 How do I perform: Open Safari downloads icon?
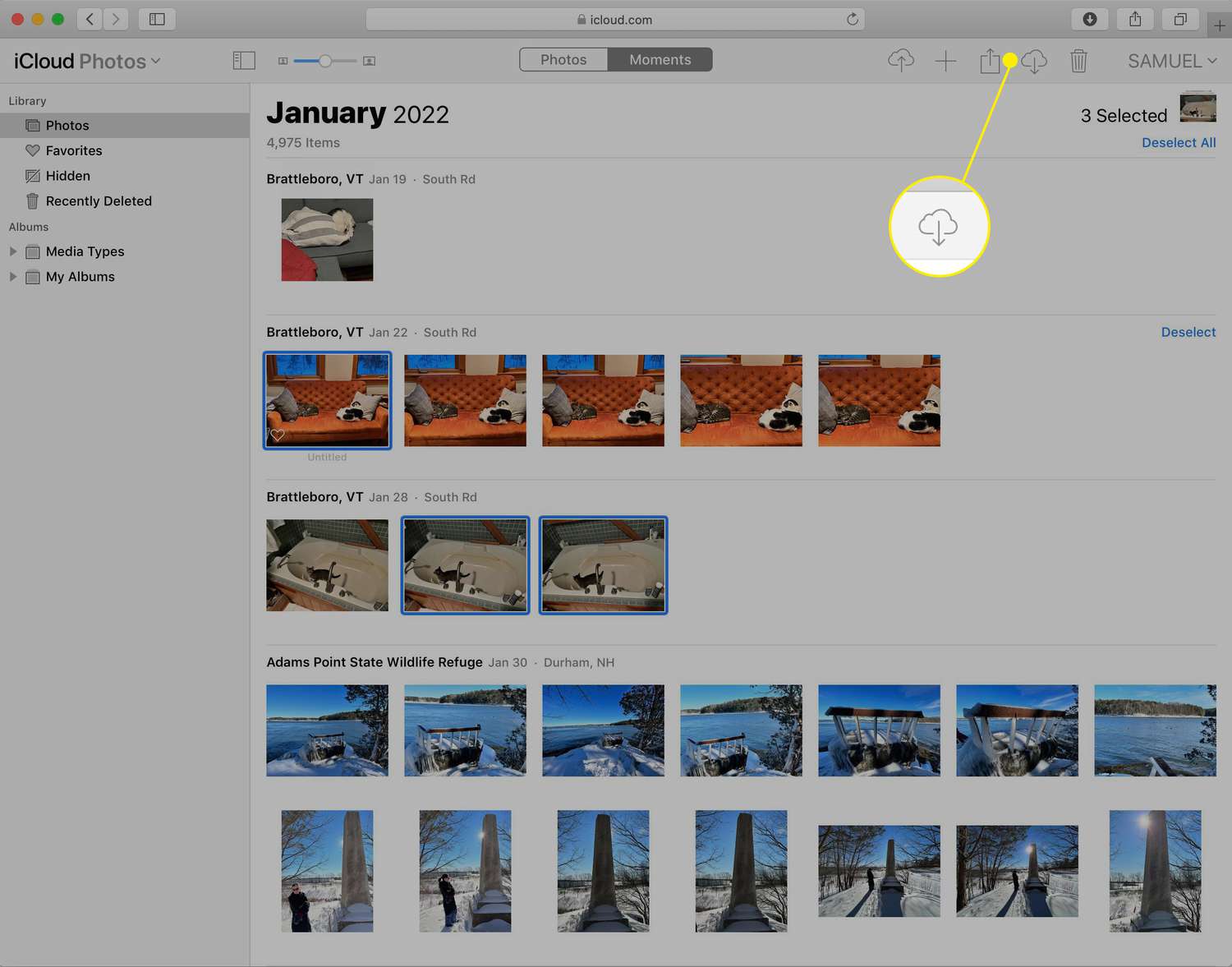point(1089,19)
